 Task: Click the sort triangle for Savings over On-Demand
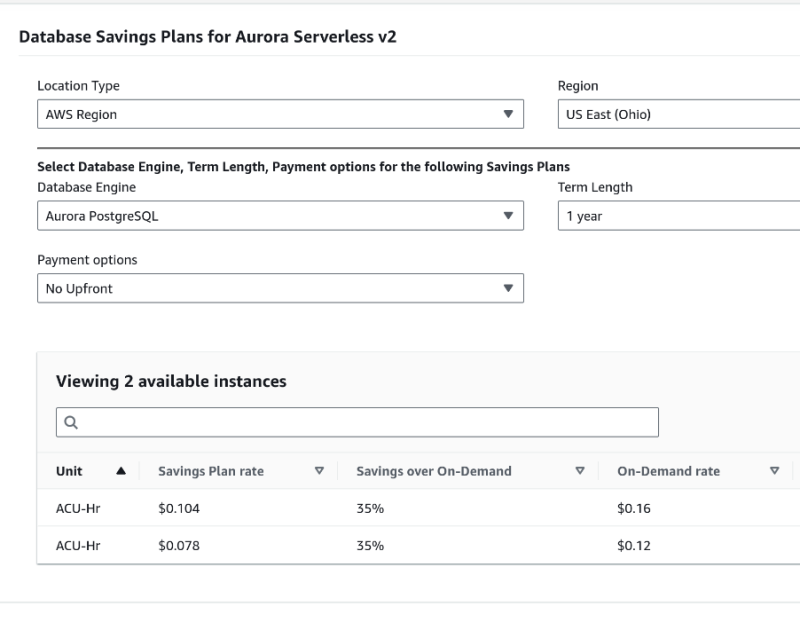[580, 471]
